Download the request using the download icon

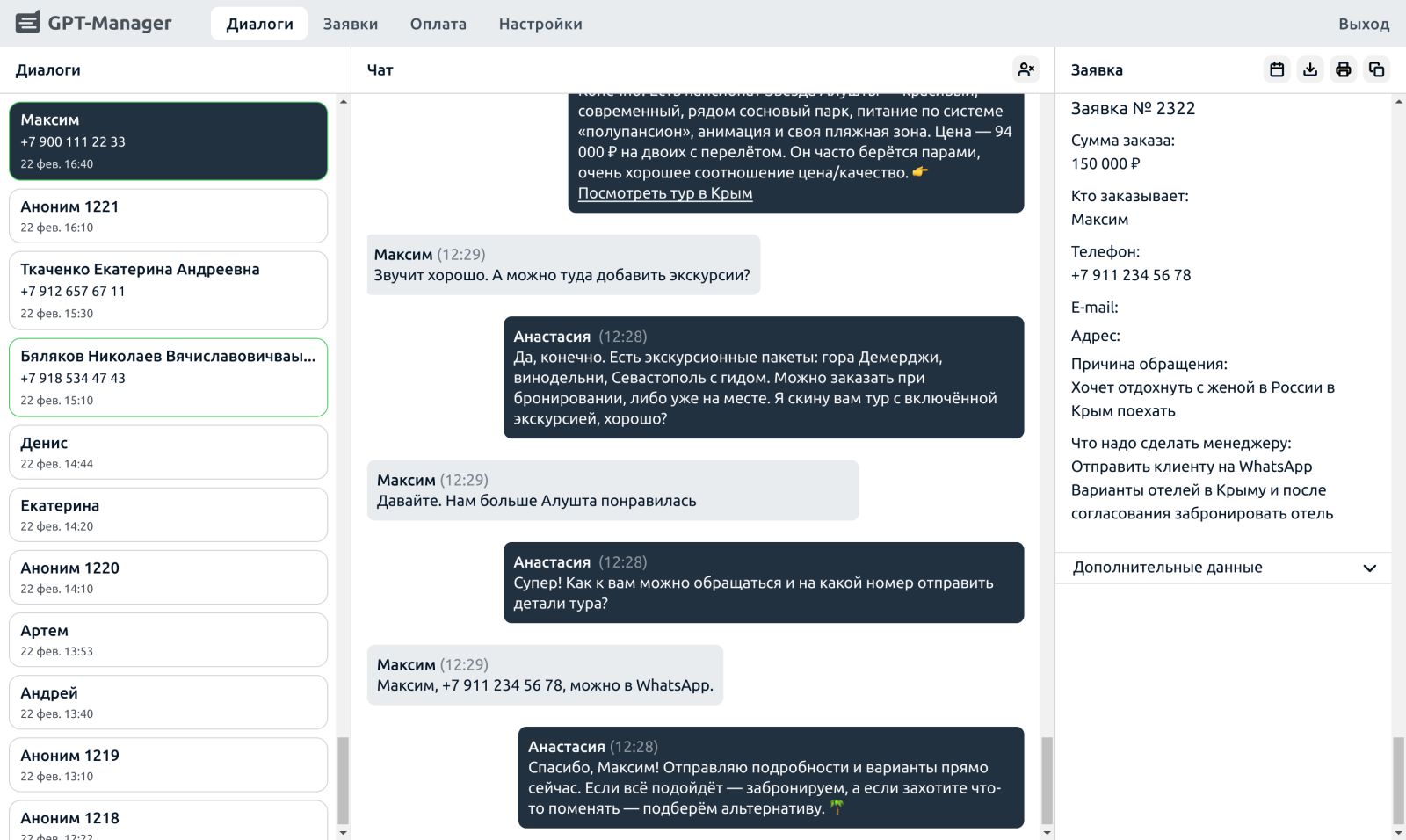(x=1310, y=69)
